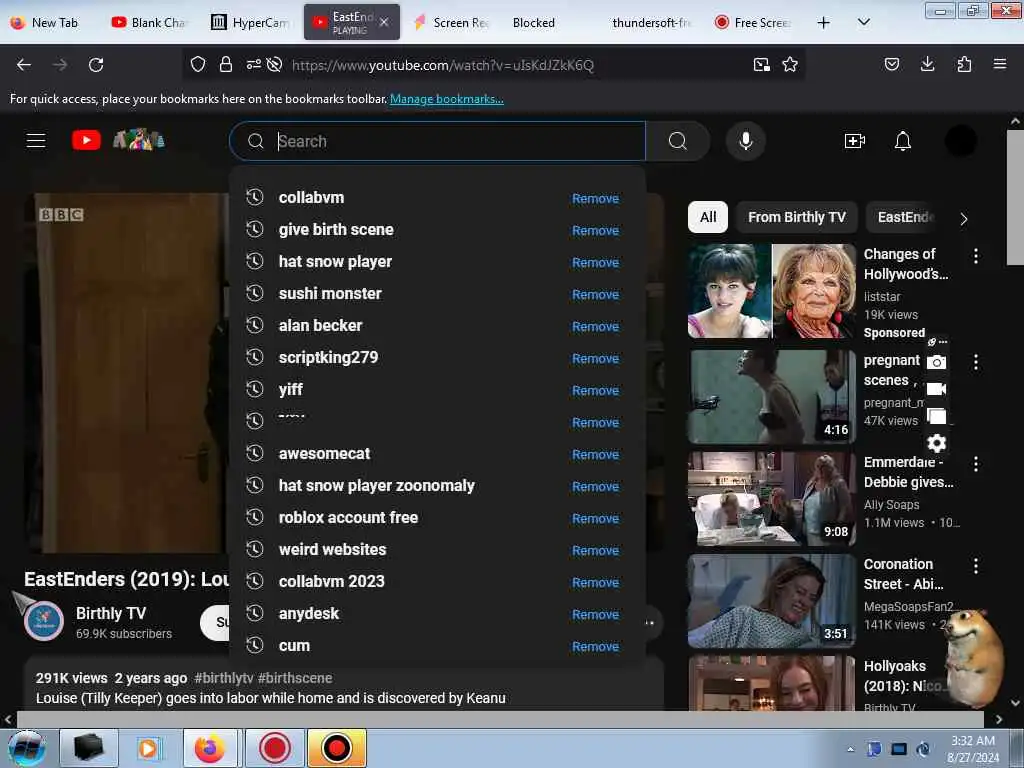Remove weird websites suggestion
The height and width of the screenshot is (768, 1024).
(595, 551)
